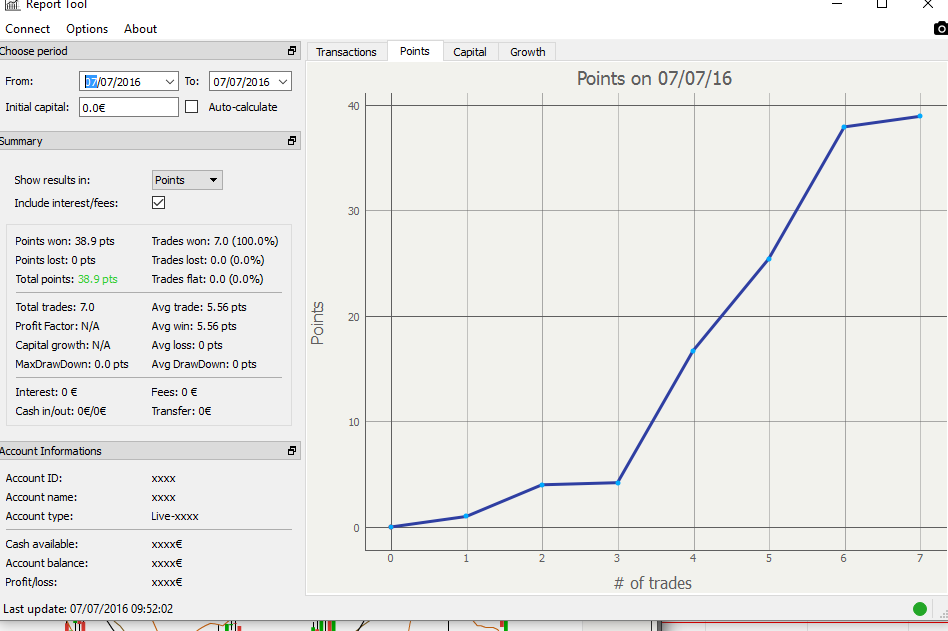Click the chart data point at trade 4
The width and height of the screenshot is (948, 631).
[693, 351]
